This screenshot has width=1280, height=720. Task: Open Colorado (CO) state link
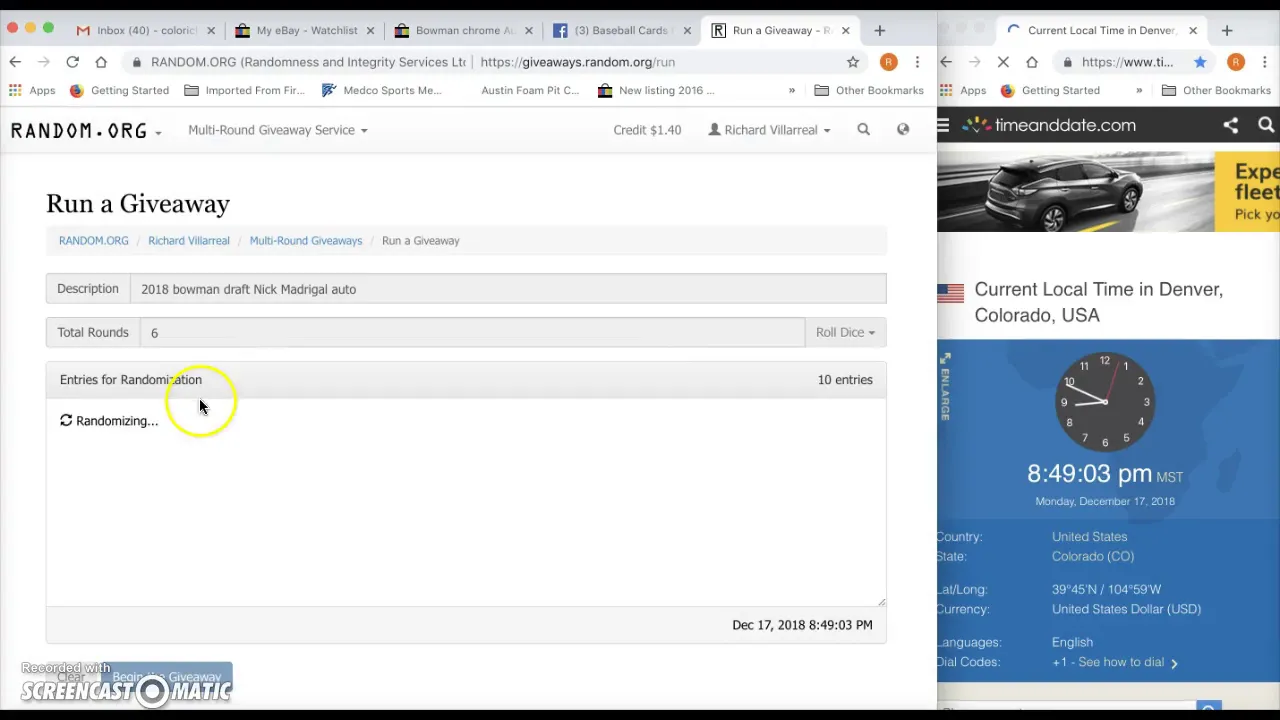click(1092, 557)
